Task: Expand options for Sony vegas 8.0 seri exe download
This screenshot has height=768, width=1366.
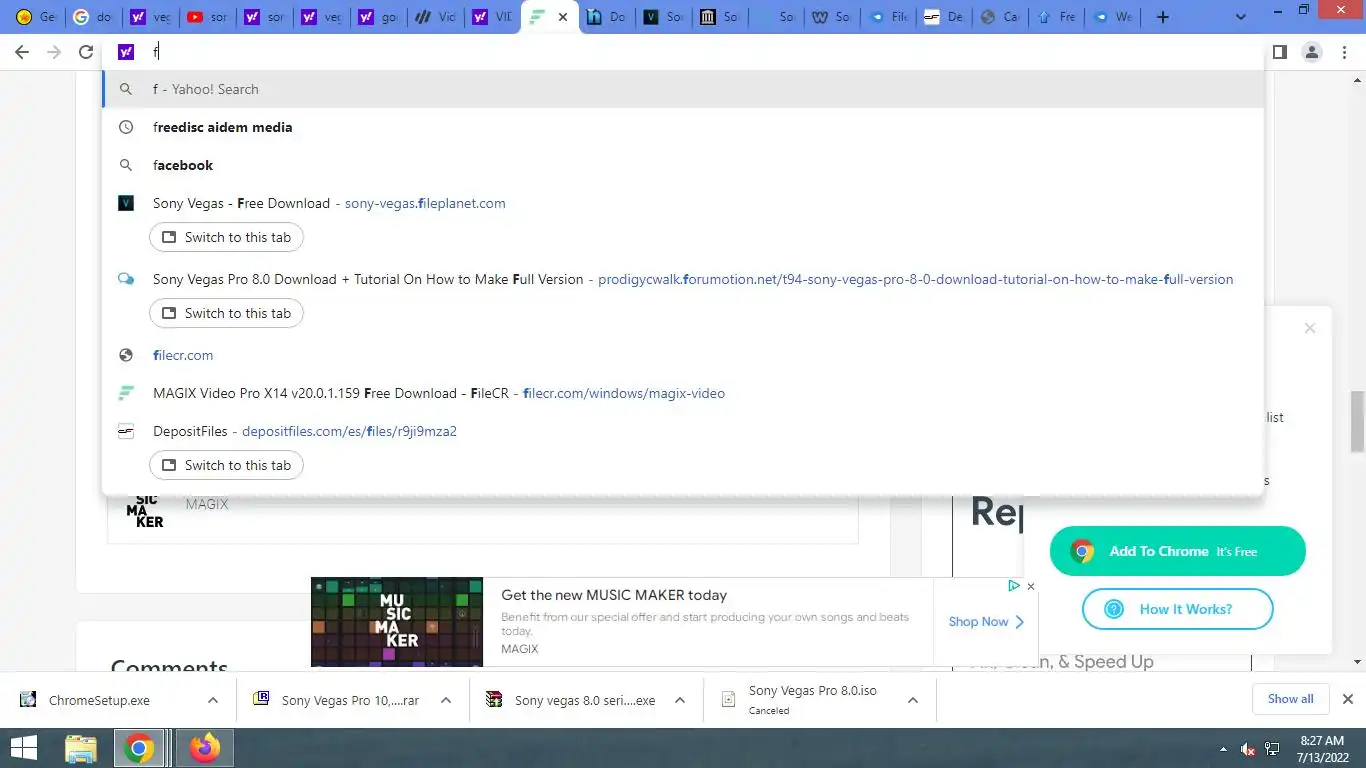Action: [x=680, y=700]
